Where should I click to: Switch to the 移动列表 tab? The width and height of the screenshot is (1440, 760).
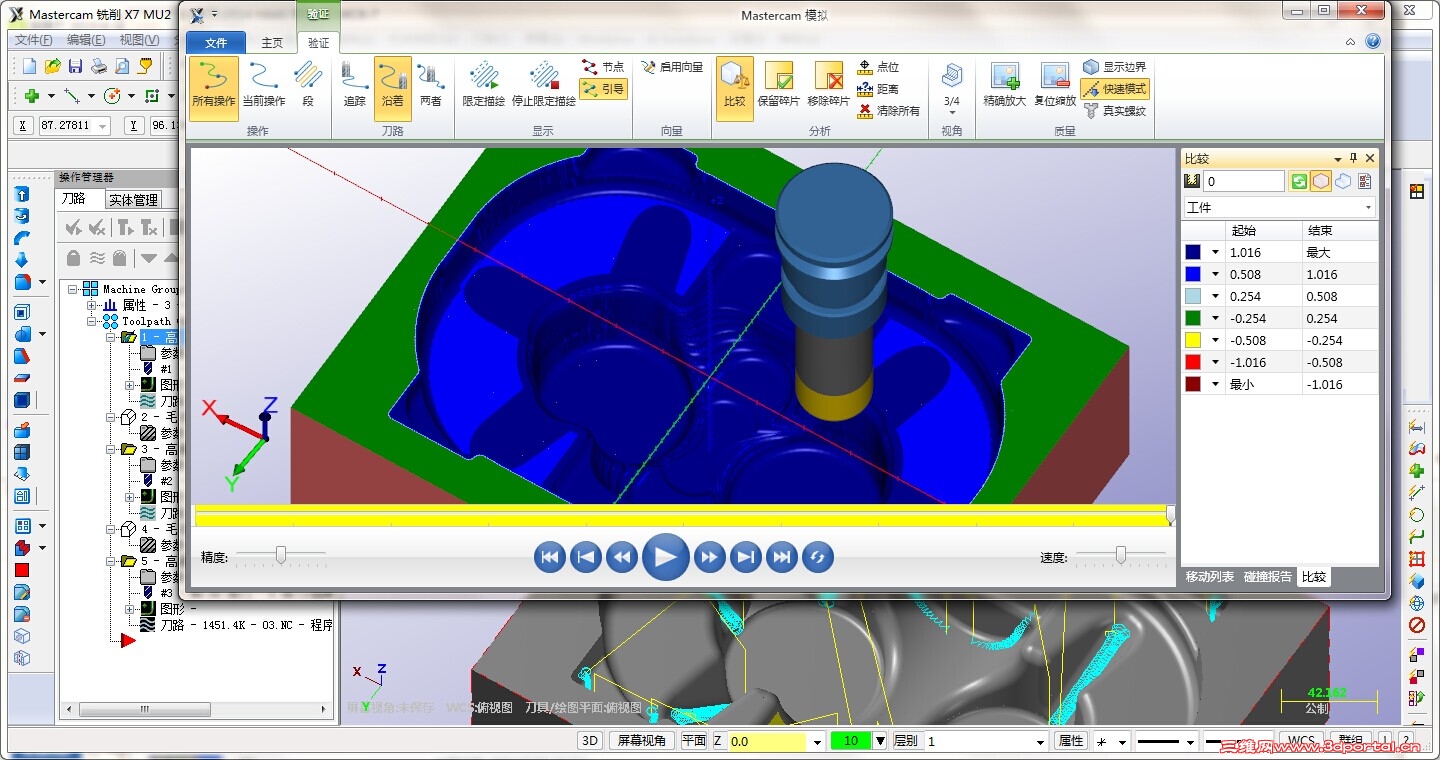(x=1210, y=577)
